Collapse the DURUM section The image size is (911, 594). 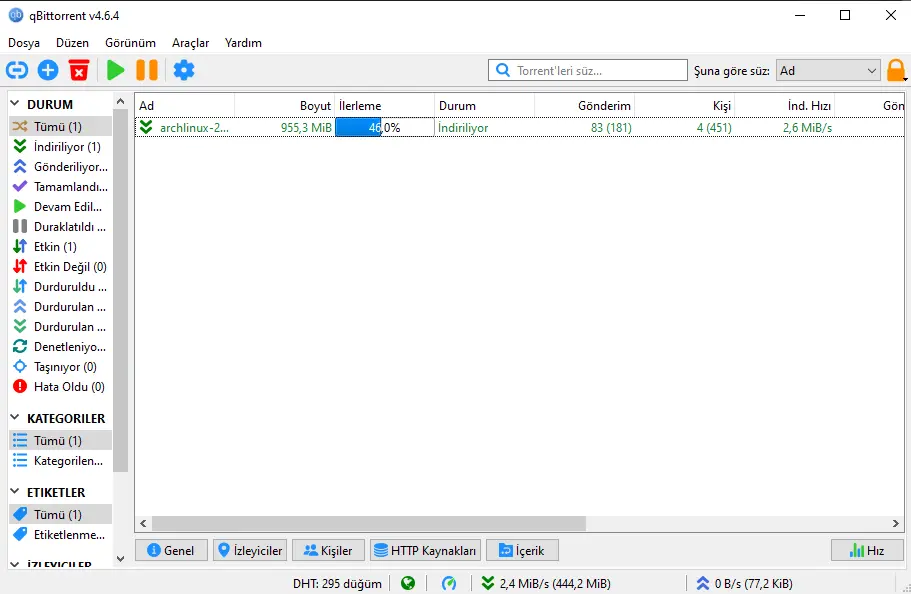(15, 104)
